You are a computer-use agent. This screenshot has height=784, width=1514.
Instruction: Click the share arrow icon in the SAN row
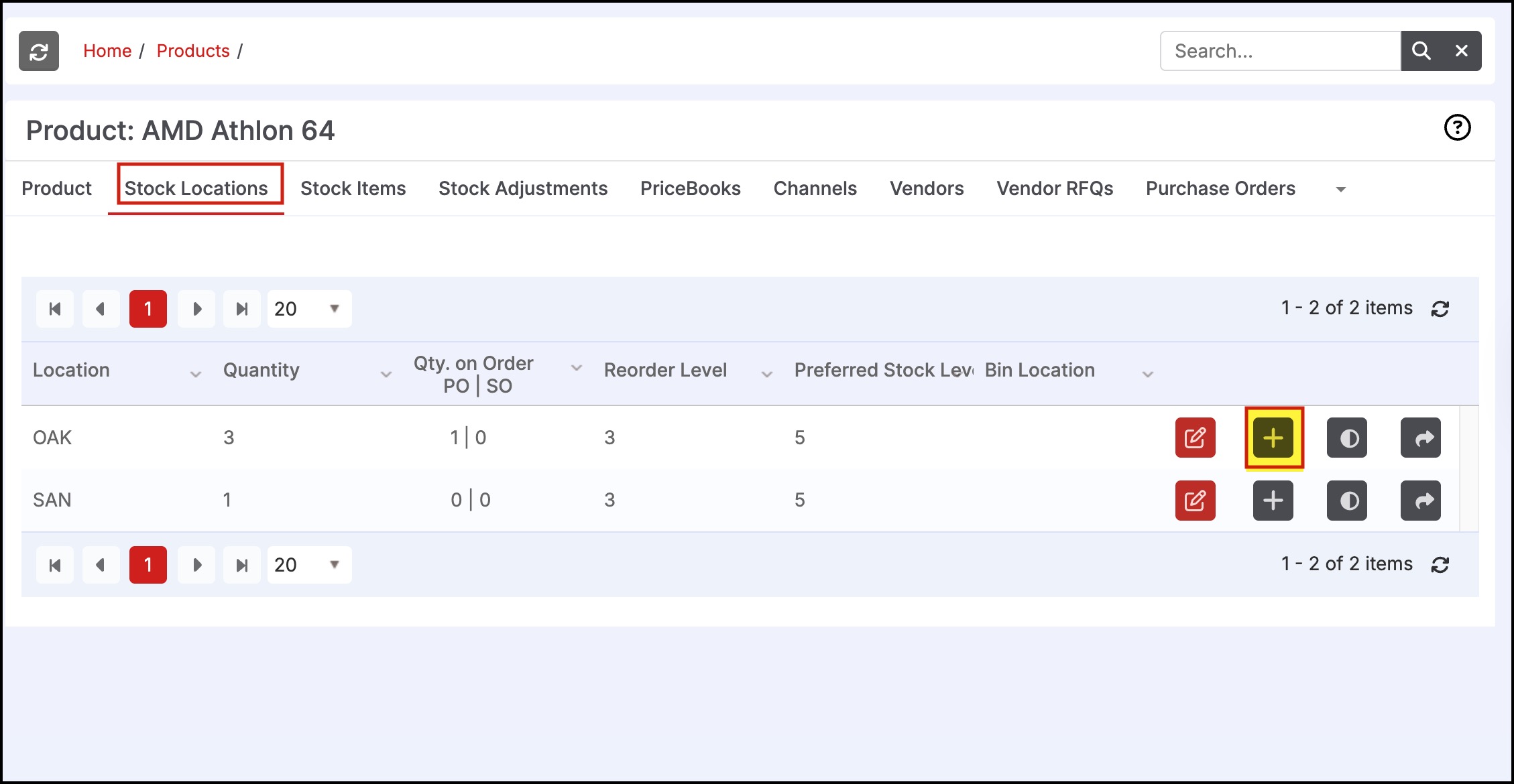tap(1421, 500)
